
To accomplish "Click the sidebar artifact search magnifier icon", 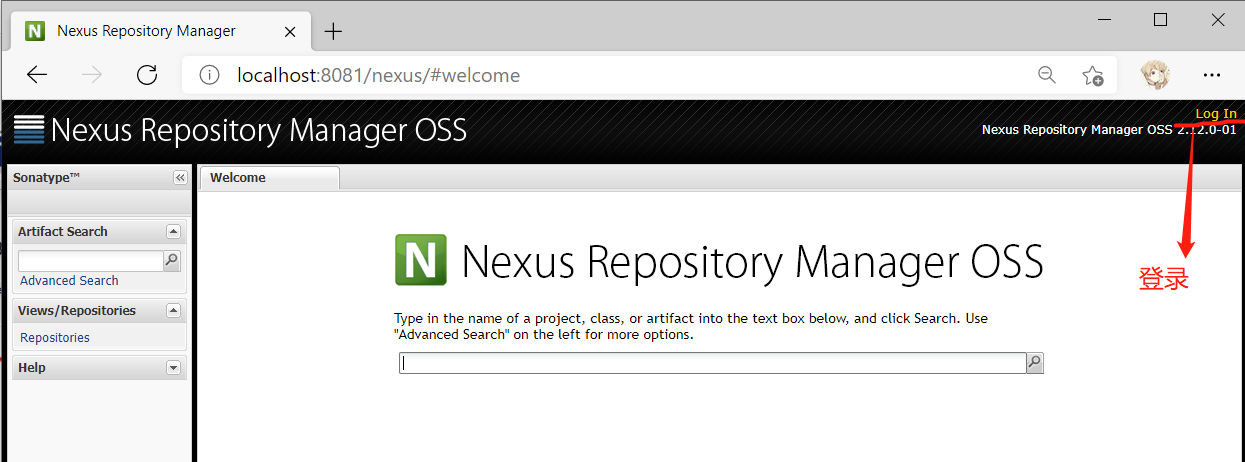I will click(171, 261).
